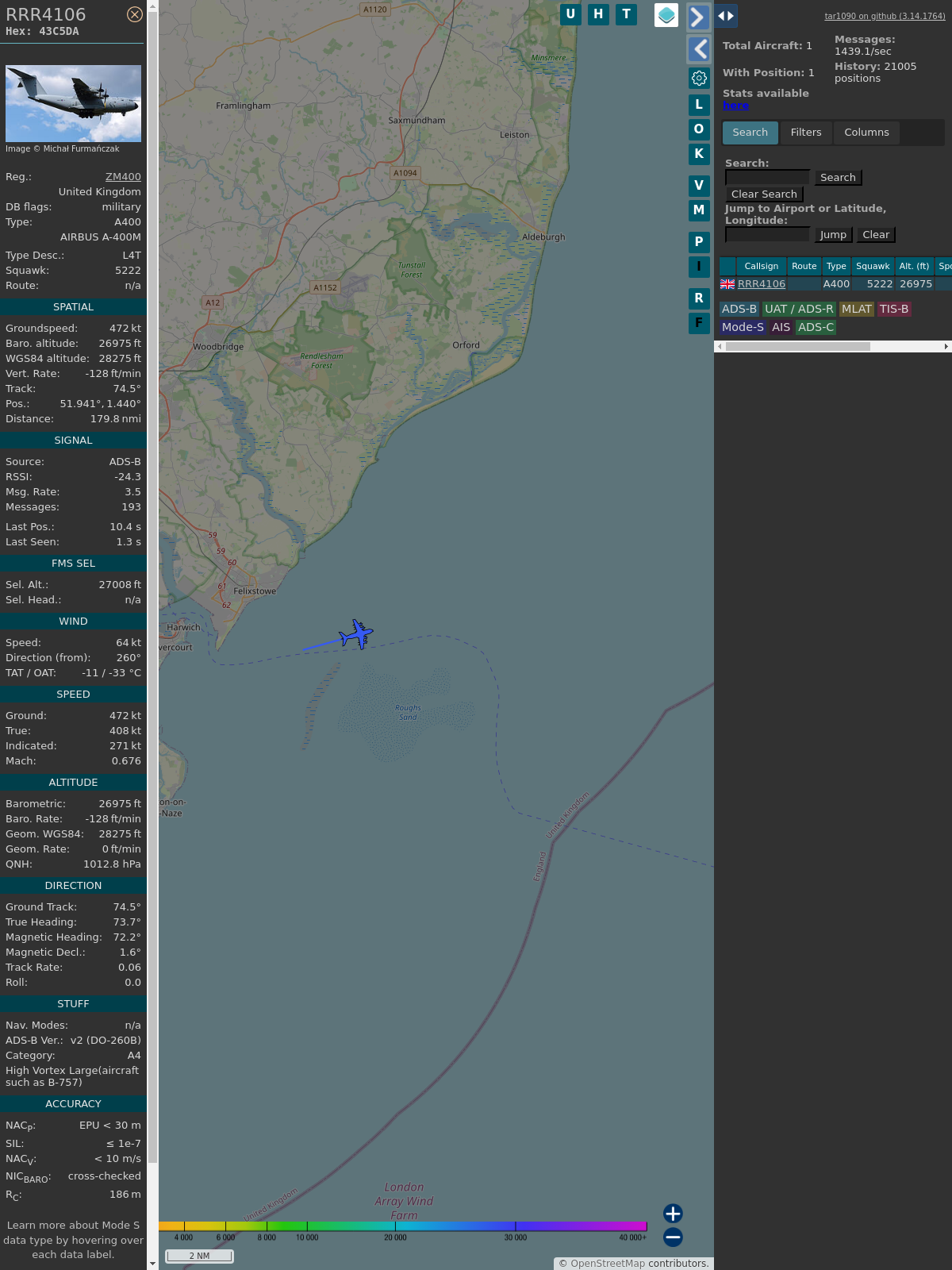Click the R map button

coord(699,298)
